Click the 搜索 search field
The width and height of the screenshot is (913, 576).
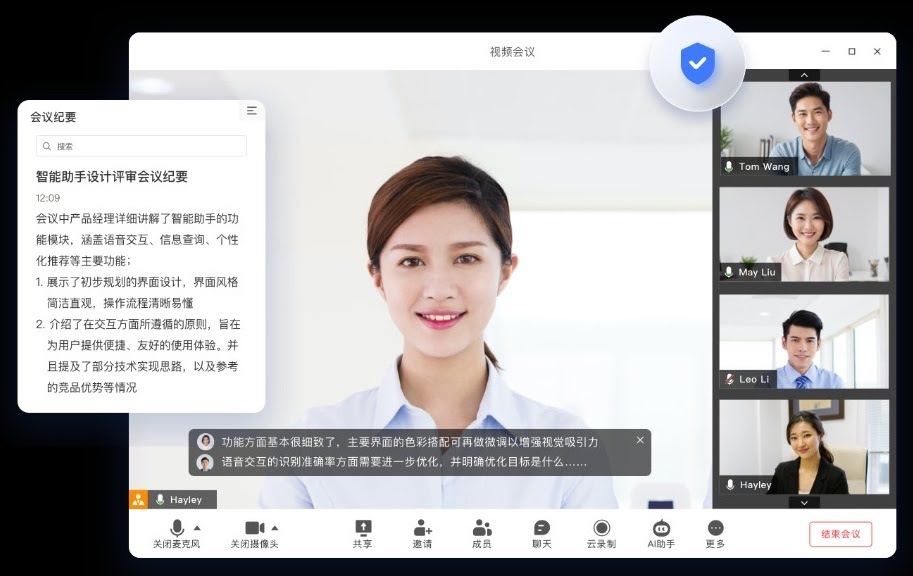click(x=141, y=146)
